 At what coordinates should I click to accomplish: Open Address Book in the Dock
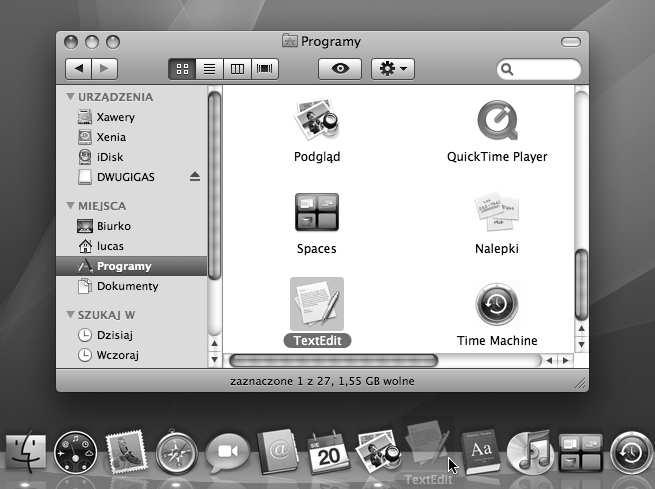coord(277,452)
